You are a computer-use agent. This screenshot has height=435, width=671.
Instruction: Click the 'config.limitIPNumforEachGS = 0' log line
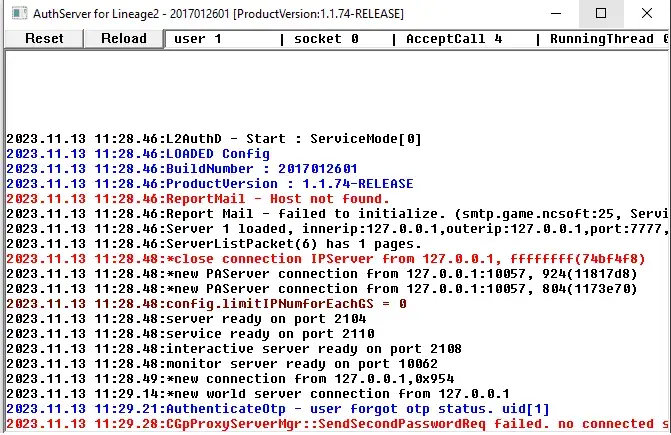pos(206,303)
